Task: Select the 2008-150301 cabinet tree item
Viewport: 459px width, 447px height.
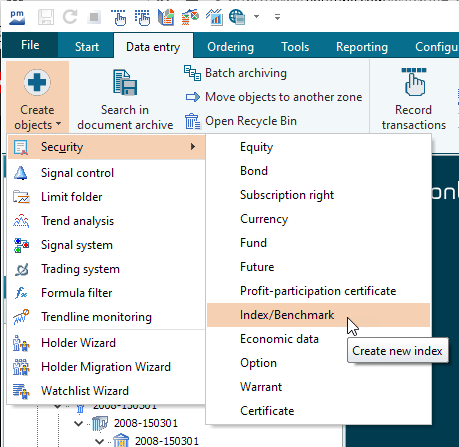Action: (146, 423)
